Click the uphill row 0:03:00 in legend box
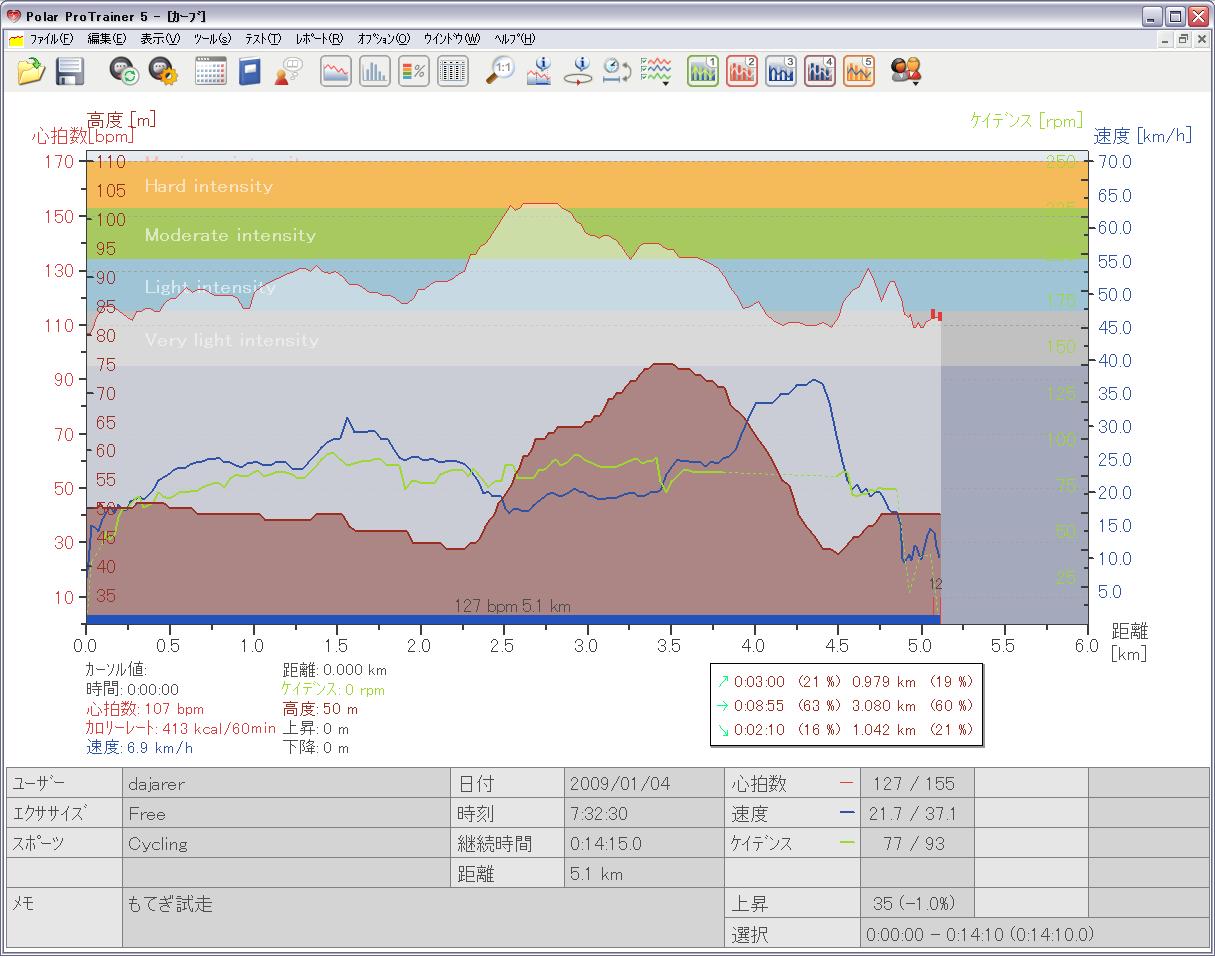The height and width of the screenshot is (958, 1215). click(845, 681)
